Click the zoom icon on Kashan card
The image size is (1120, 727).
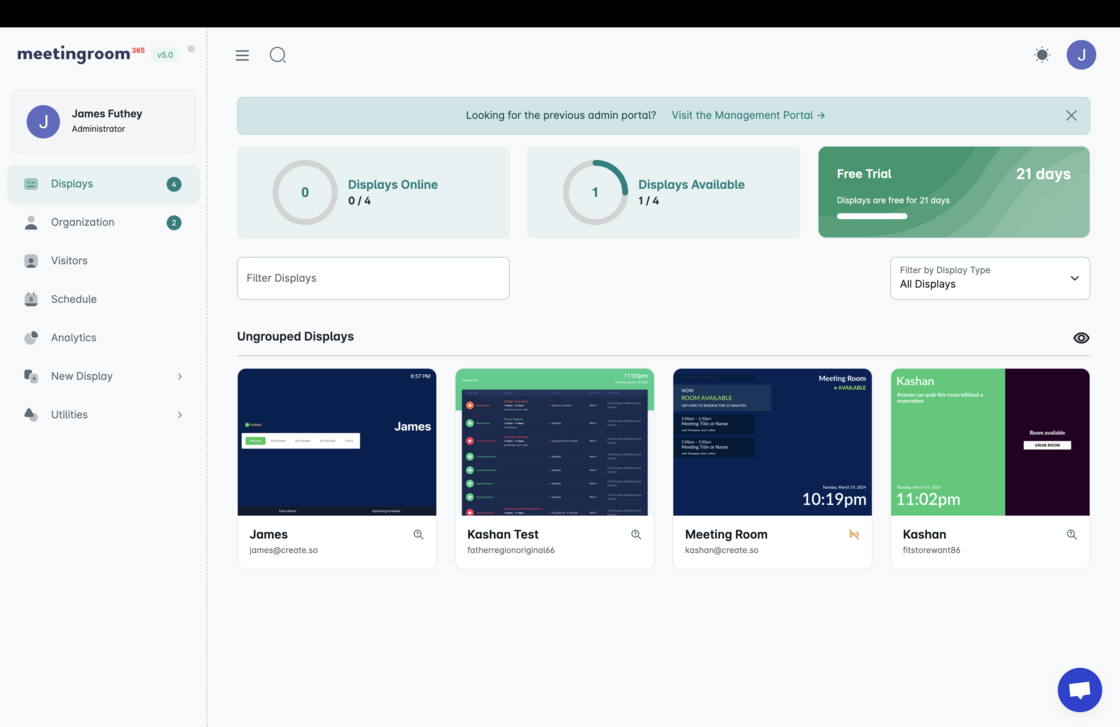(1071, 535)
